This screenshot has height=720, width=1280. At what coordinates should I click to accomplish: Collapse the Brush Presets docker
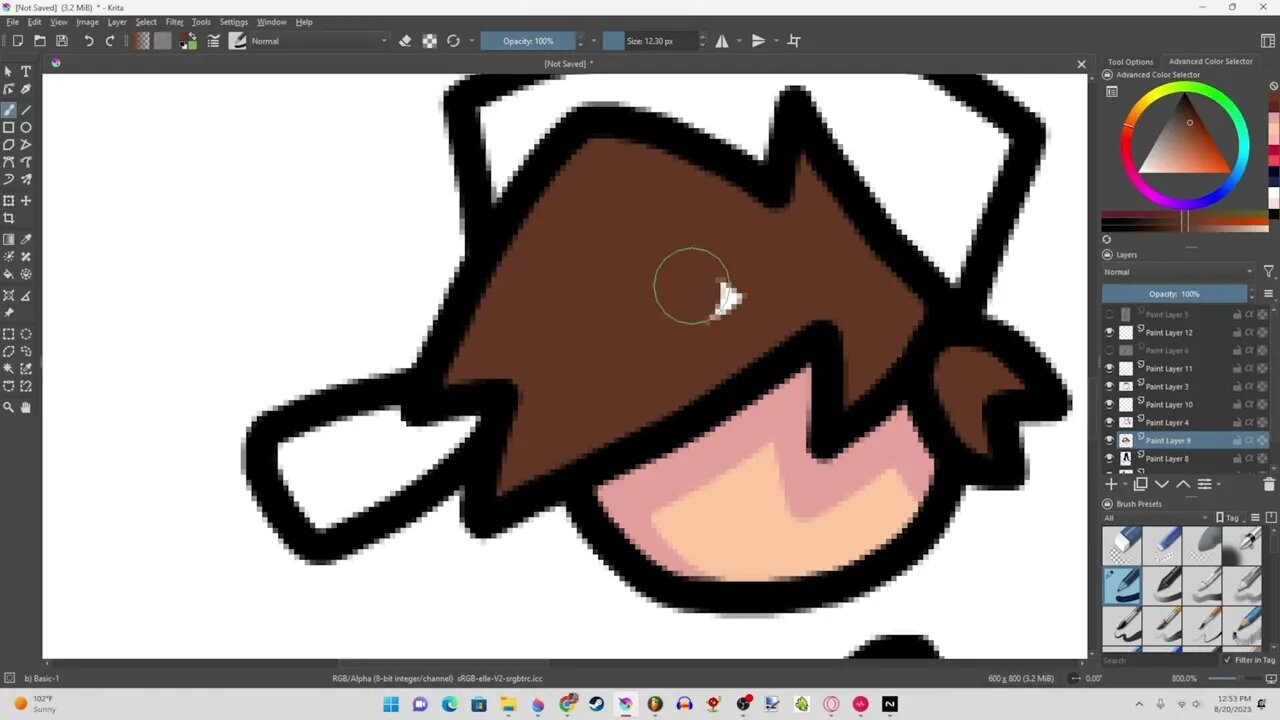[x=1107, y=504]
